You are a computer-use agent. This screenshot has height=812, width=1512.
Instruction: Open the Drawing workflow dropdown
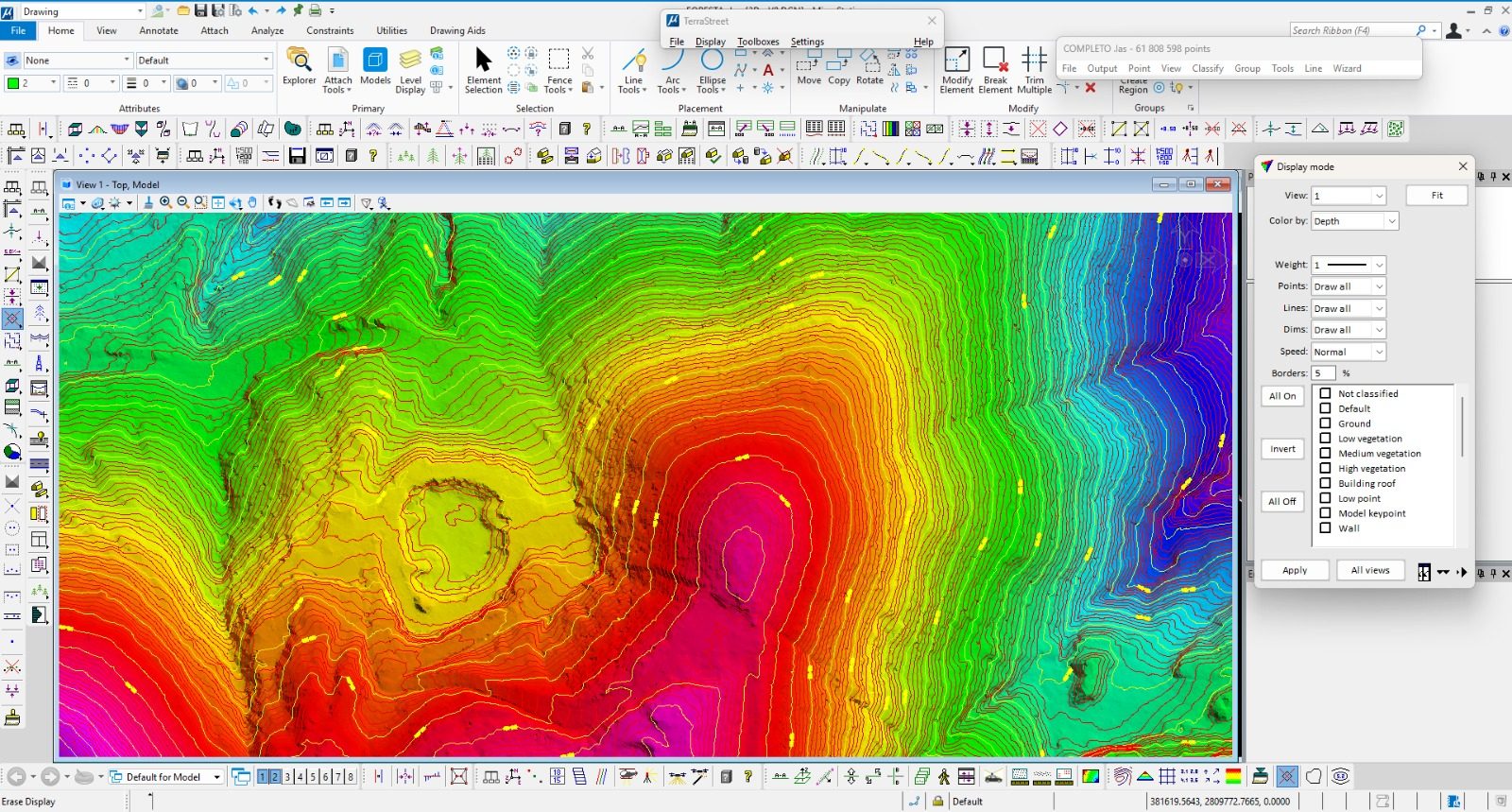83,11
